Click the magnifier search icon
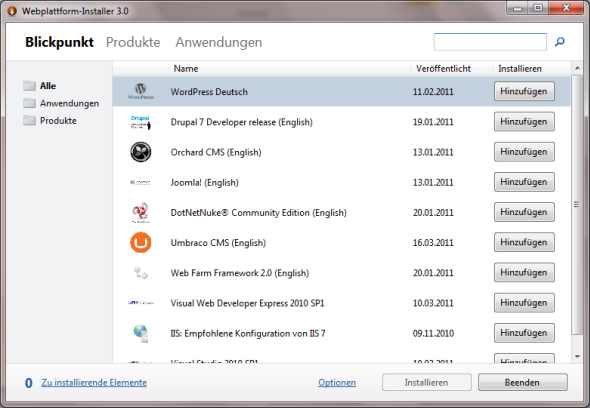590x408 pixels. pos(560,41)
